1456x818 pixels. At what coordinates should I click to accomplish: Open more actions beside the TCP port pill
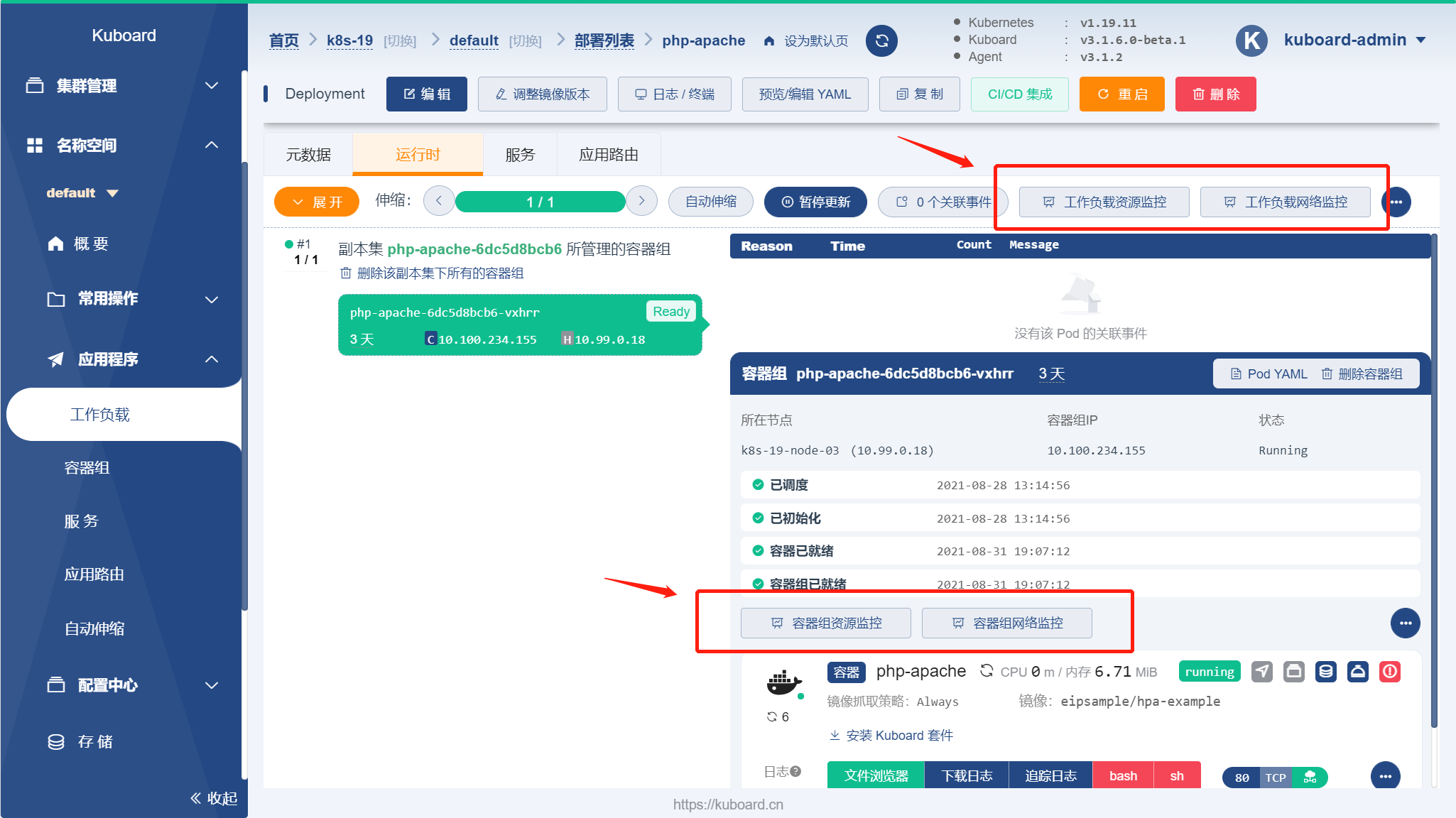1385,776
